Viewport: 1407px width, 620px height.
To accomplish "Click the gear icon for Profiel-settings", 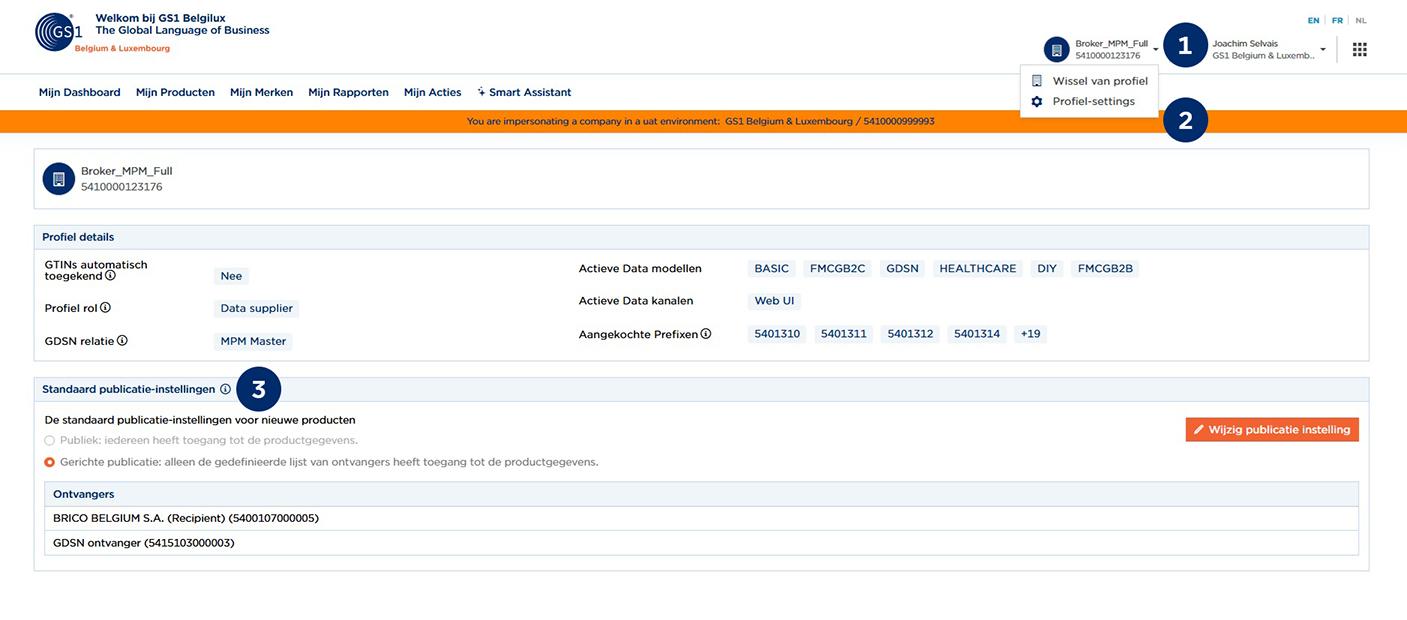I will (1037, 101).
